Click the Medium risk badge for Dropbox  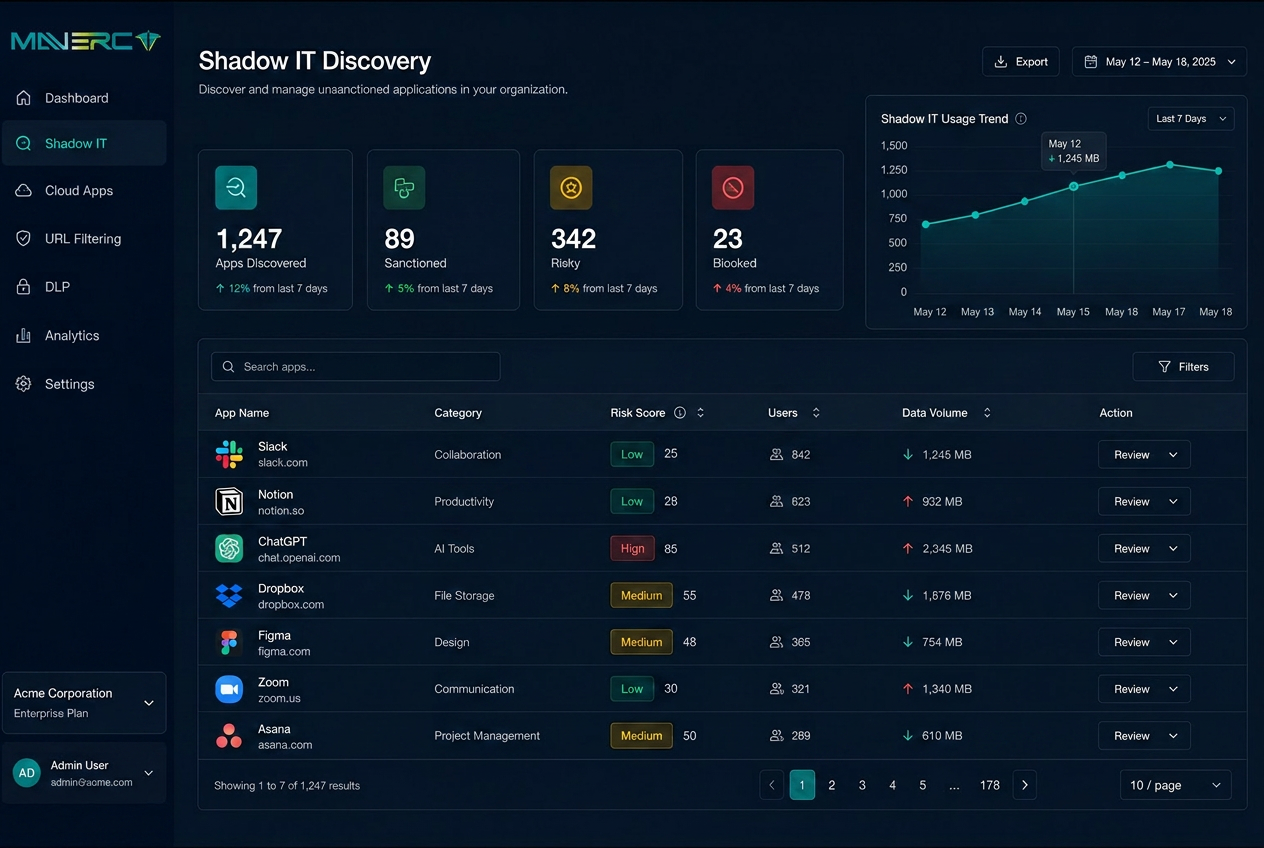pyautogui.click(x=641, y=595)
